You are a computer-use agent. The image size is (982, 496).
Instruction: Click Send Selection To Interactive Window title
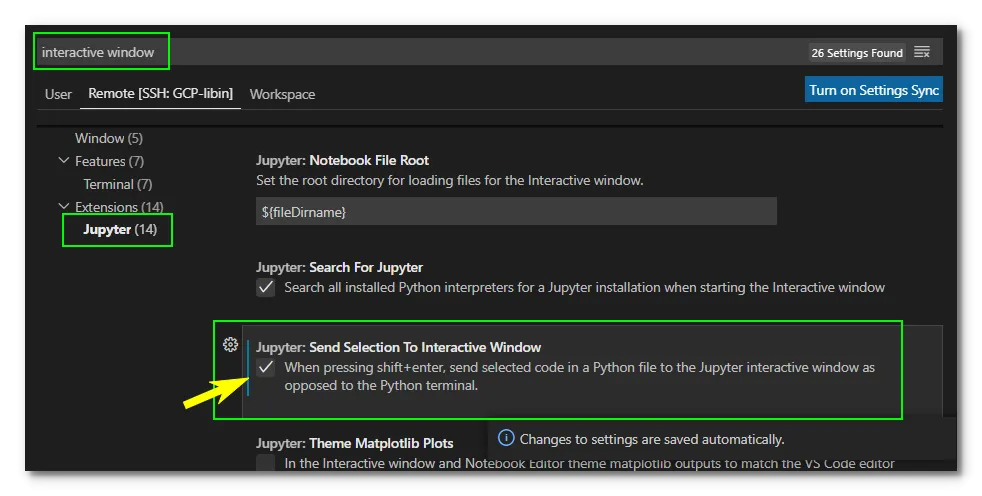[x=425, y=347]
